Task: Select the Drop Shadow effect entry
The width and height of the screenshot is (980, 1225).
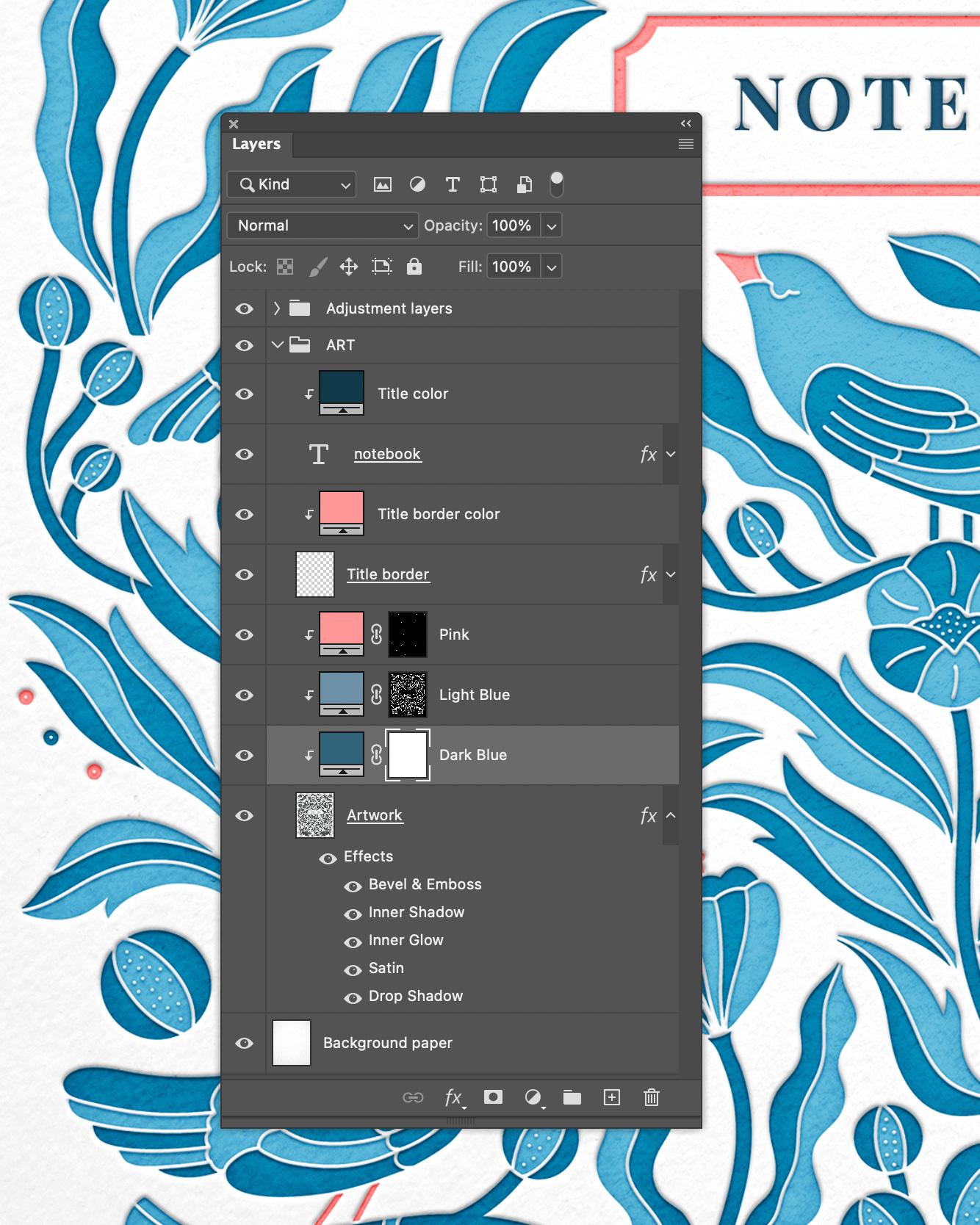Action: pos(416,996)
